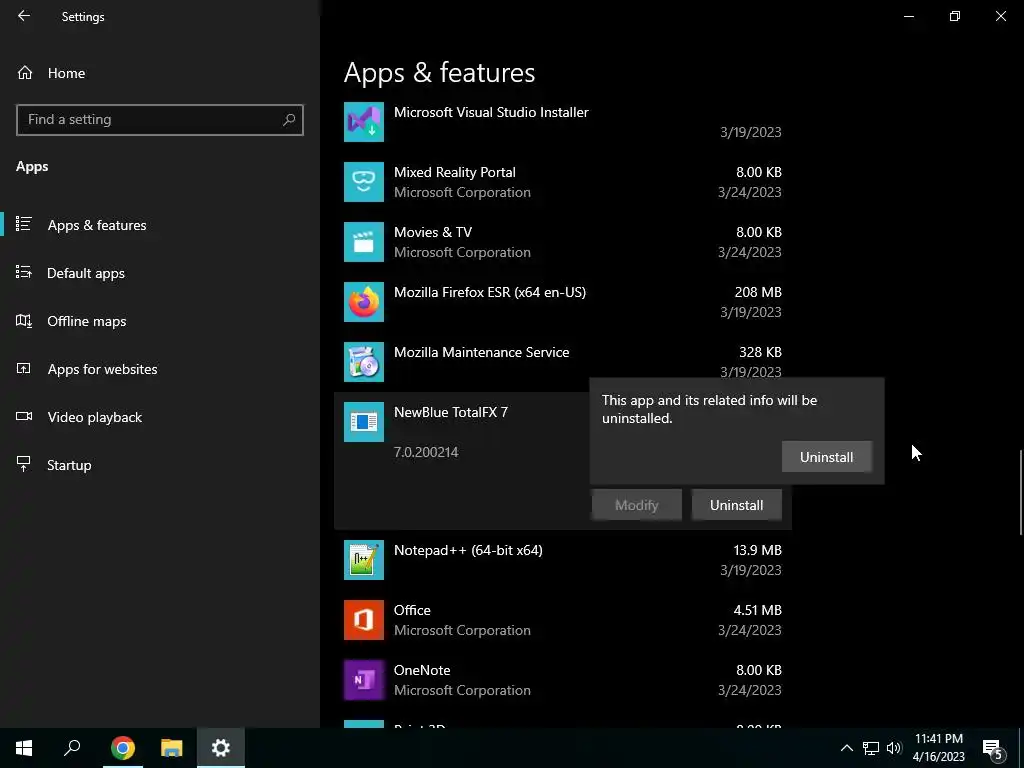Click the Microsoft Visual Studio Installer icon
The image size is (1024, 768).
[x=364, y=121]
